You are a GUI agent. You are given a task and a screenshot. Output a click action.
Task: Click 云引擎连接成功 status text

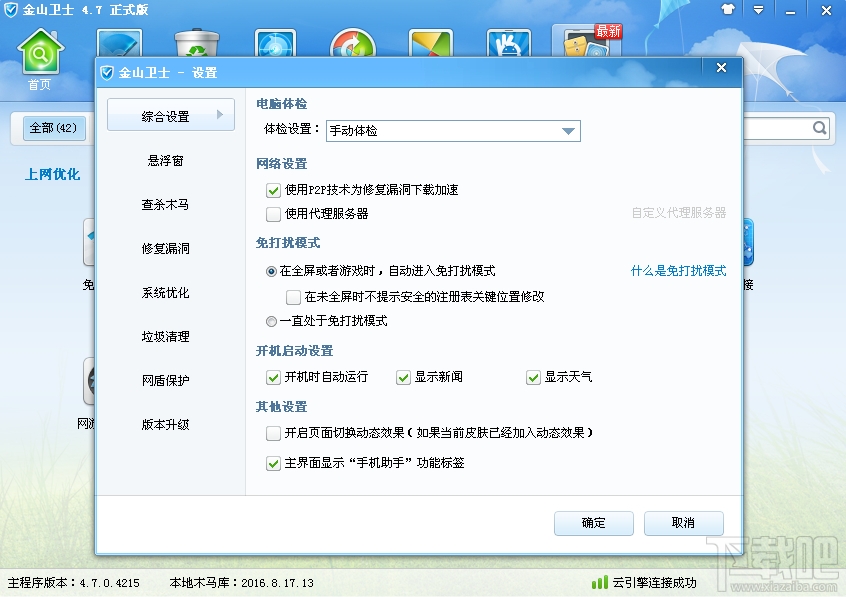[654, 583]
